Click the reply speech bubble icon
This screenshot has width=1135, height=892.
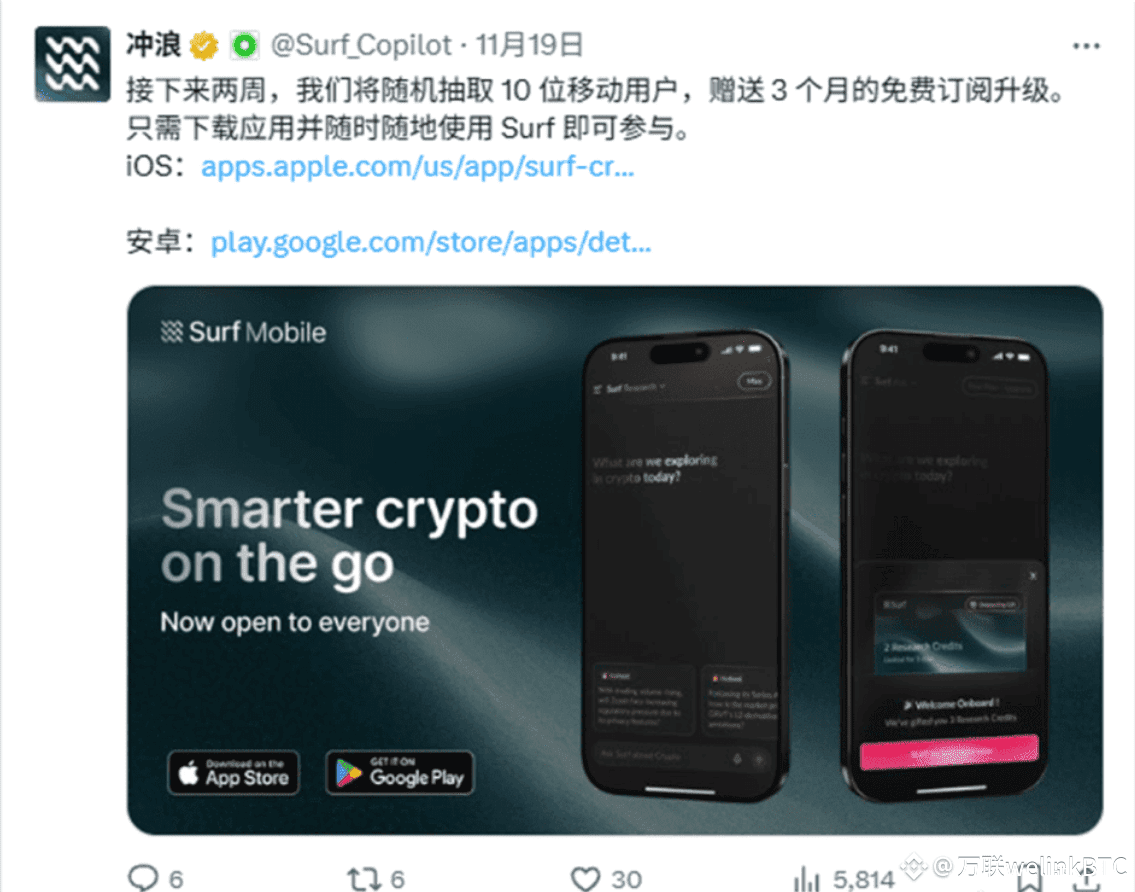point(143,878)
